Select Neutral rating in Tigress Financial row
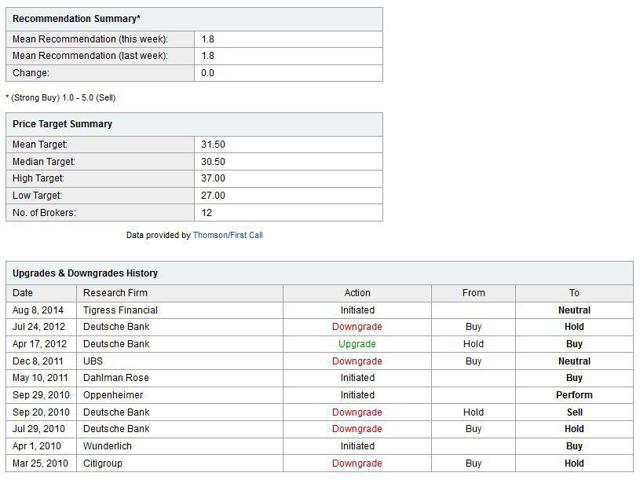The height and width of the screenshot is (480, 640). [x=574, y=310]
